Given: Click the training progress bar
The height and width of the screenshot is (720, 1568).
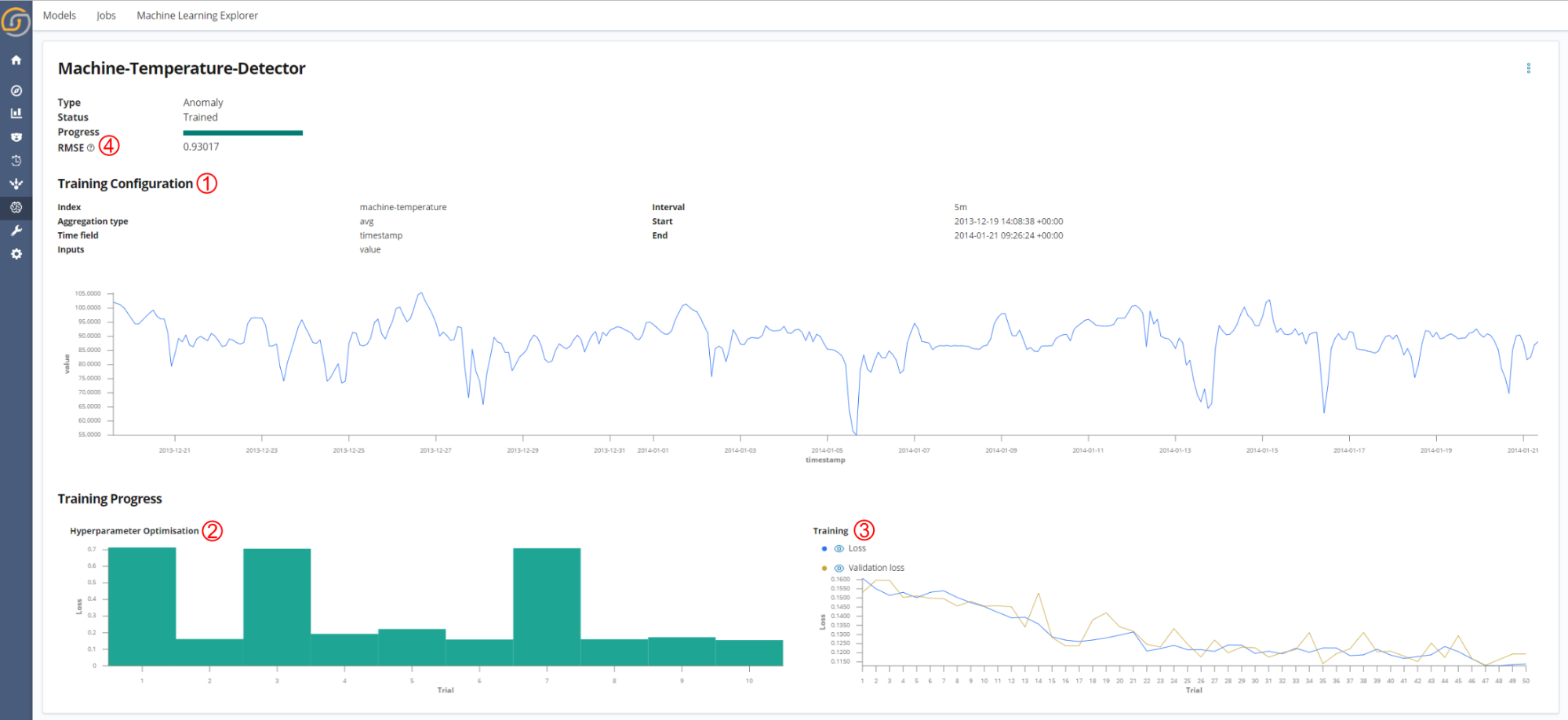Looking at the screenshot, I should pos(243,133).
